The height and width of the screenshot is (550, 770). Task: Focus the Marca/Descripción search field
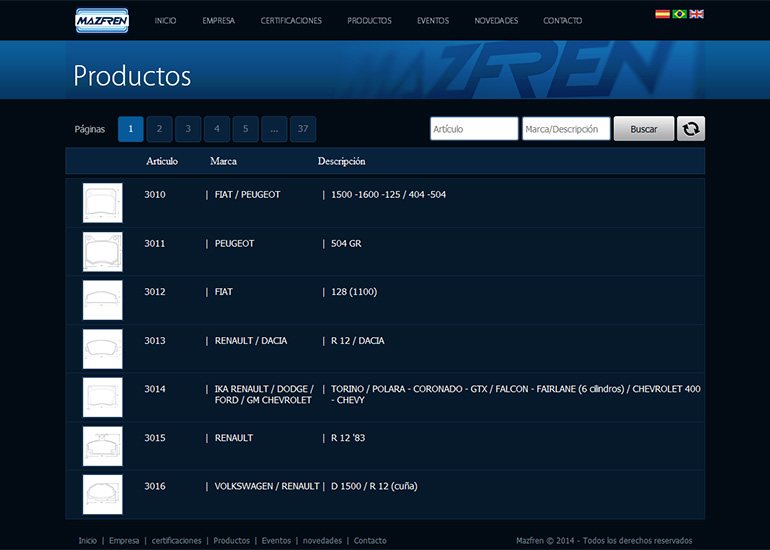coord(566,129)
